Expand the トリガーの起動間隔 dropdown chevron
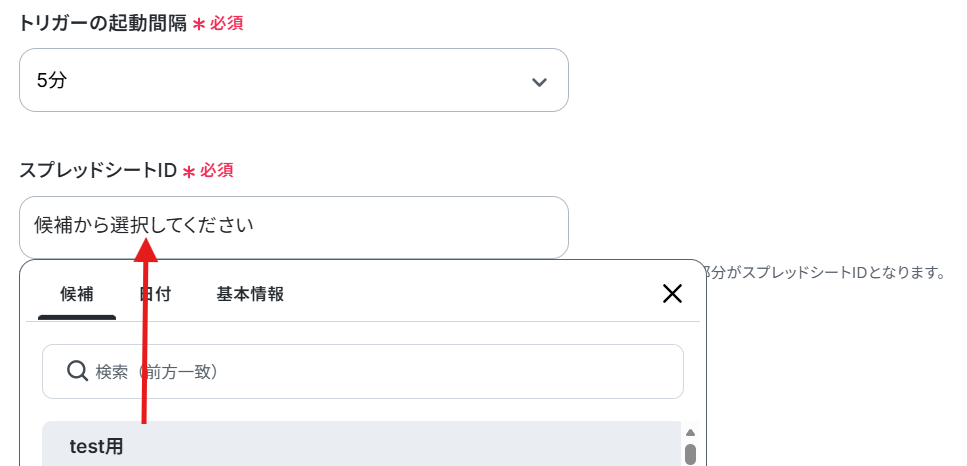Image resolution: width=967 pixels, height=466 pixels. (539, 81)
